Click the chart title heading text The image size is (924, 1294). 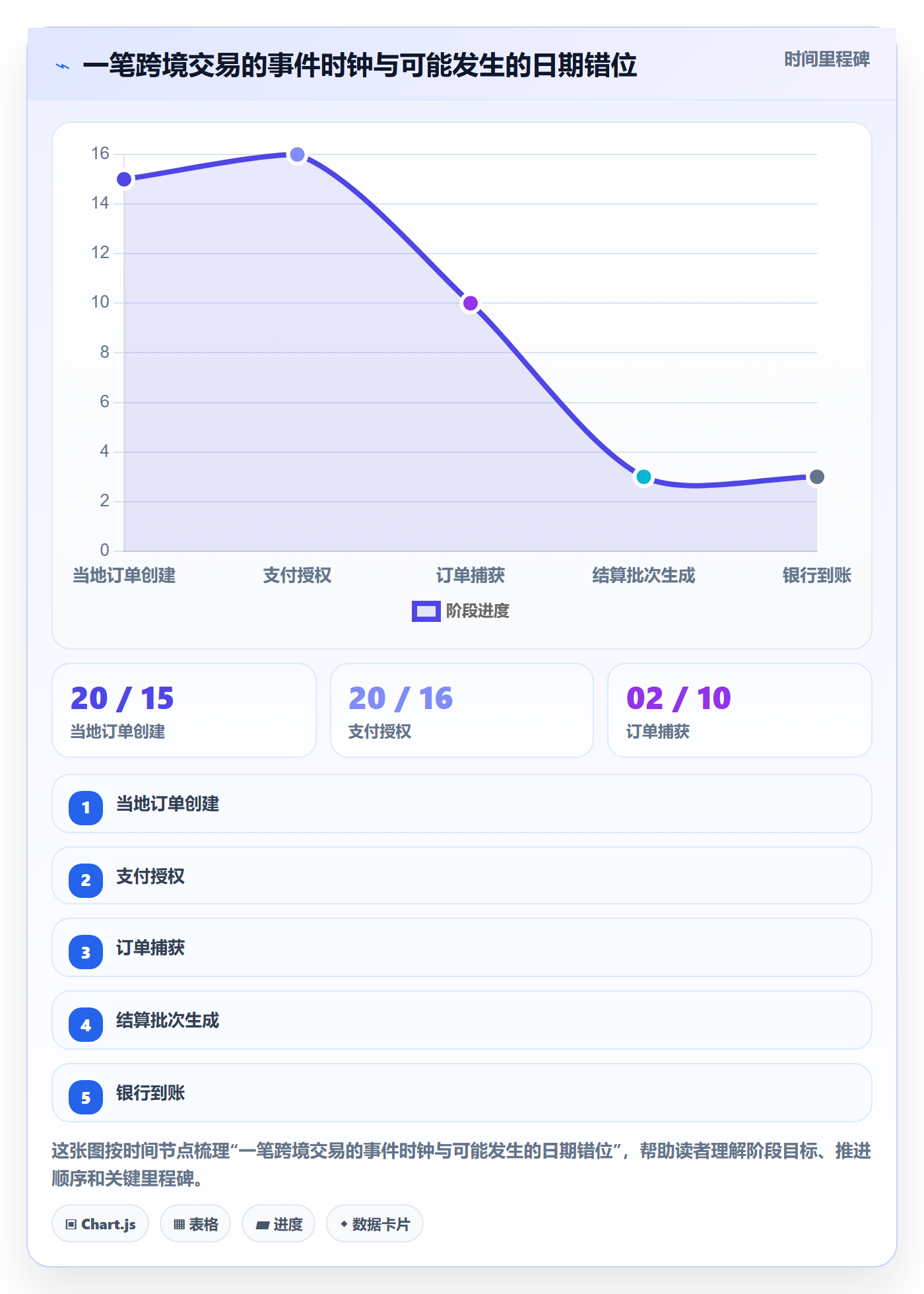[x=360, y=66]
